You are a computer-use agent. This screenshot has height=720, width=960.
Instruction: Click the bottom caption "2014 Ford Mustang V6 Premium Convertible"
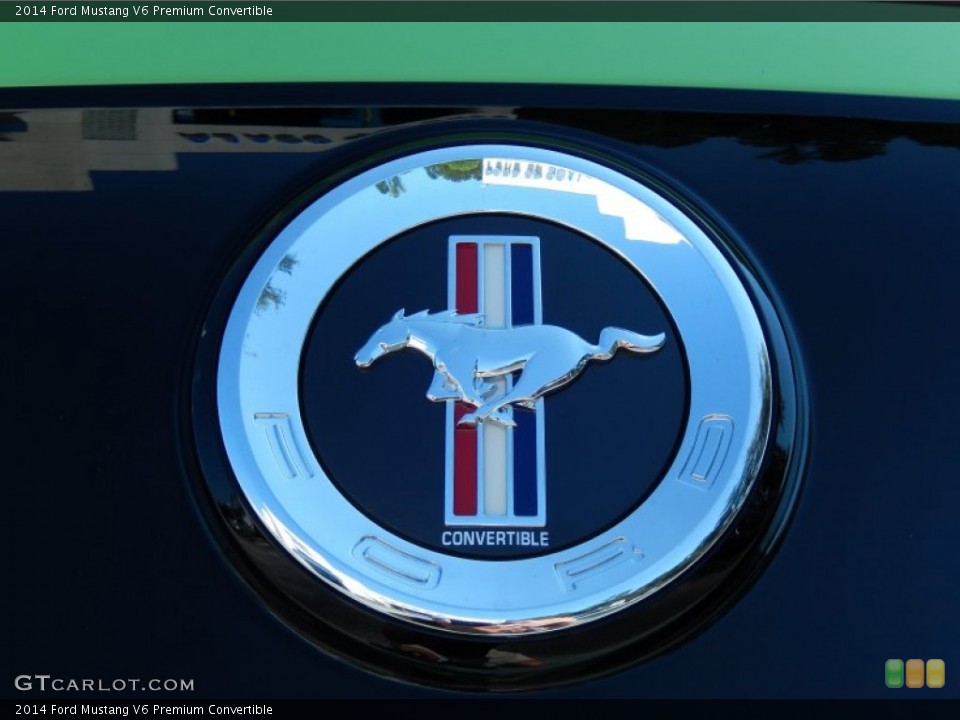pos(144,710)
